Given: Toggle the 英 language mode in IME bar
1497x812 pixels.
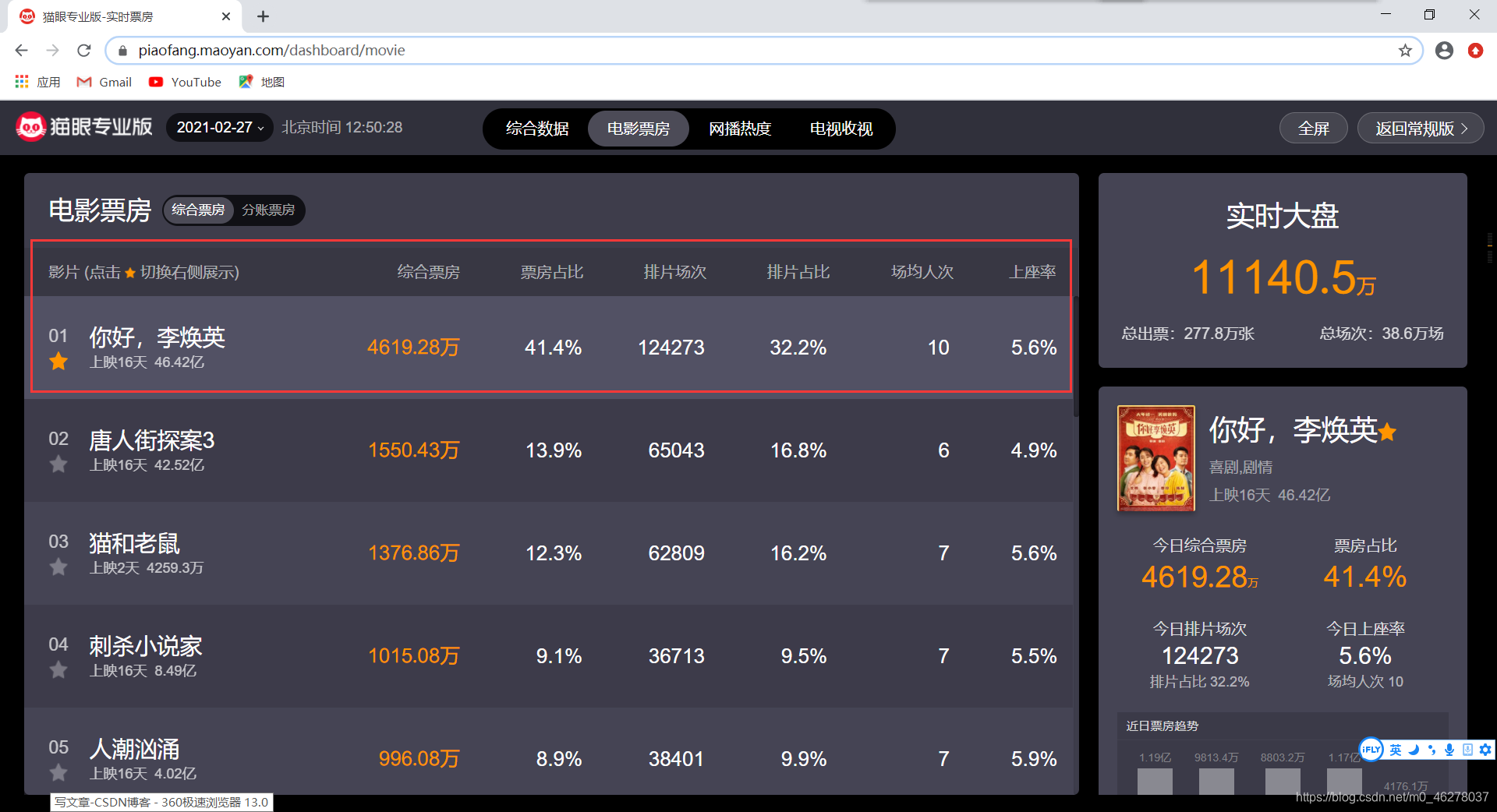Looking at the screenshot, I should (1396, 750).
